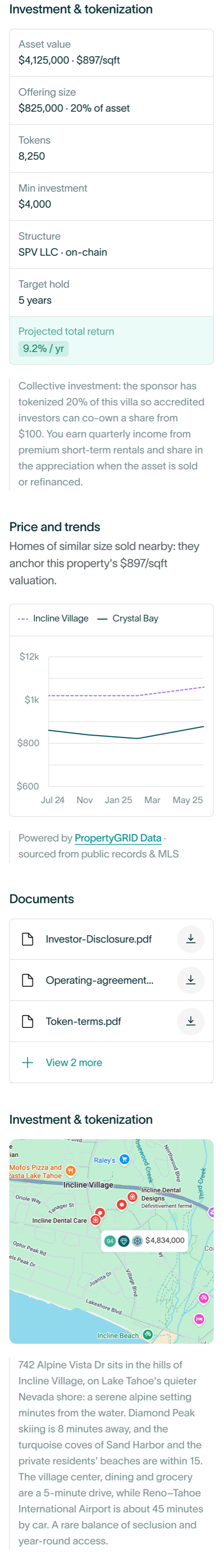Click Mofo's Pizza restaurant map marker
This screenshot has width=223, height=1568.
pos(70,1170)
